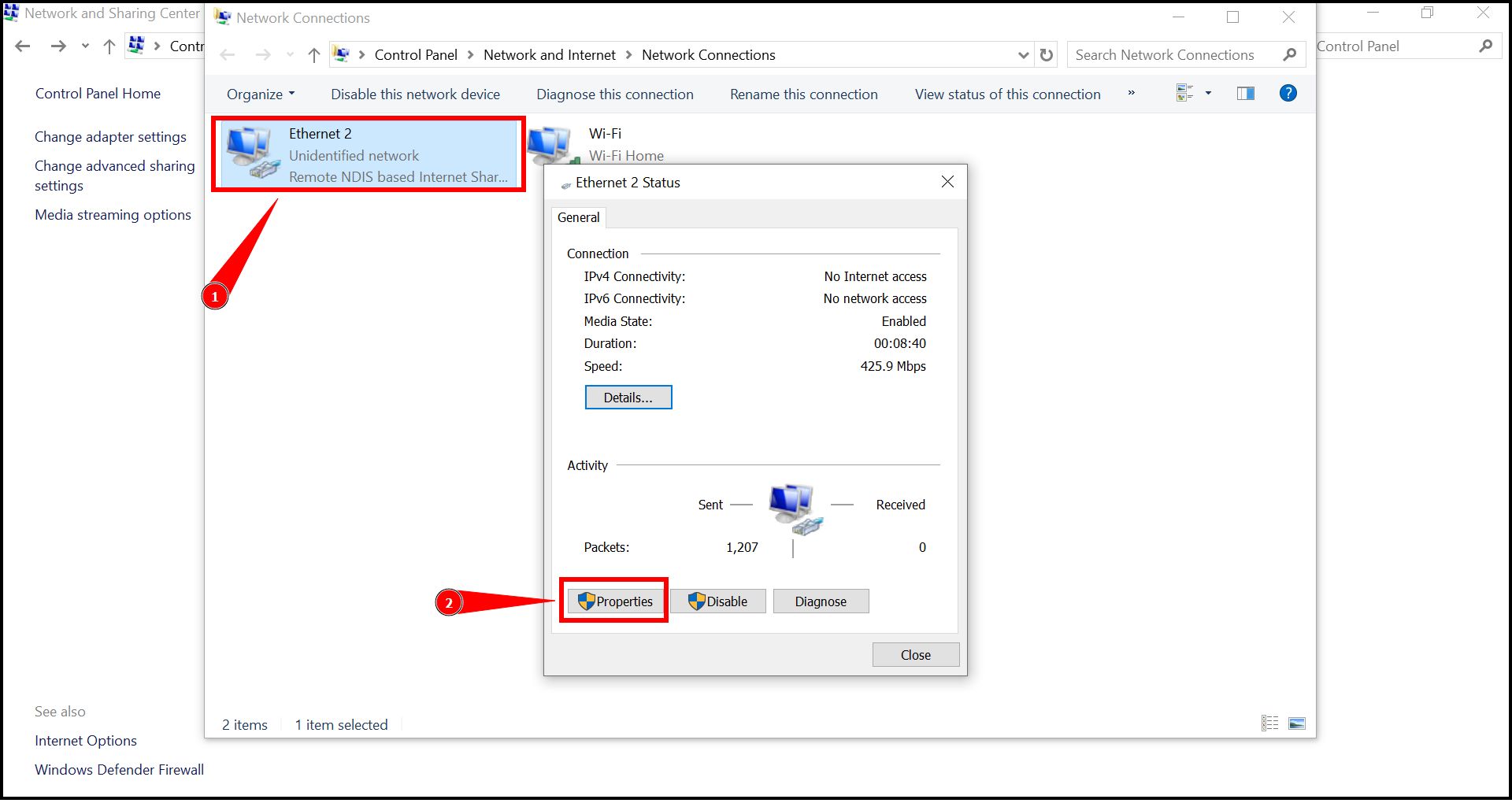Screen dimensions: 1512x803
Task: Click search magnifier in Network Connections
Action: pos(1289,55)
